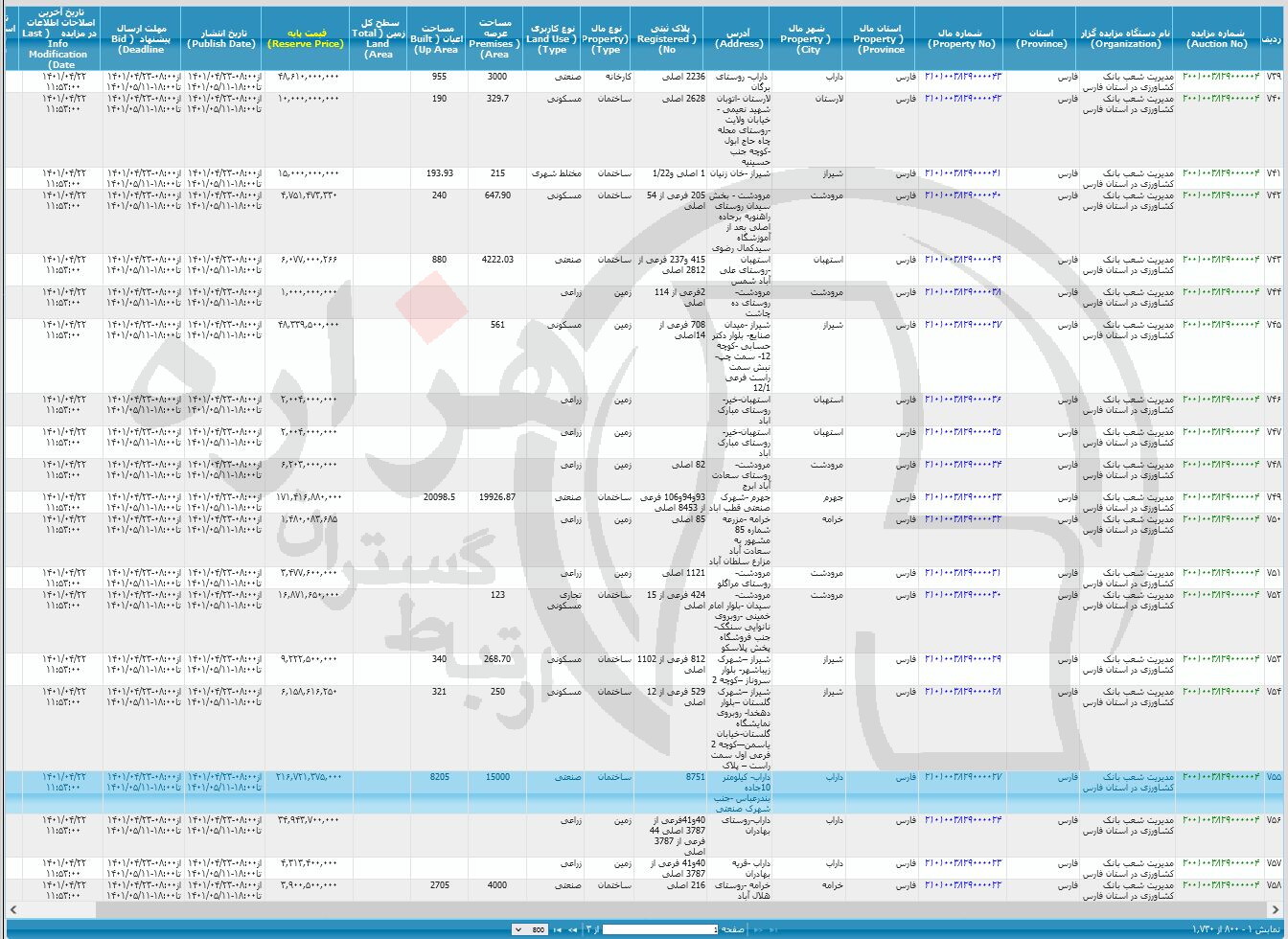
Task: Open the rows-per-page dropdown showing 800
Action: pos(530,929)
